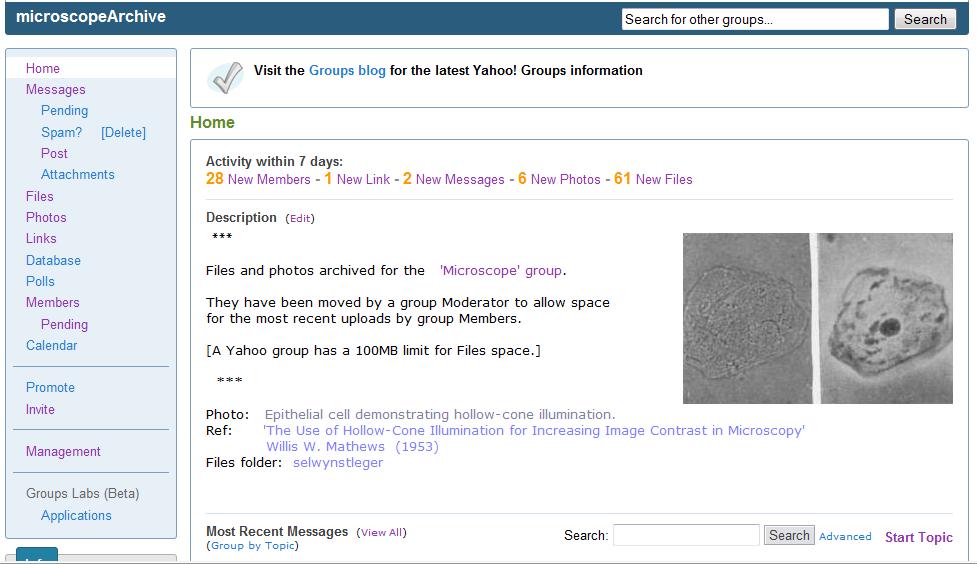Open Advanced message search

(x=845, y=536)
